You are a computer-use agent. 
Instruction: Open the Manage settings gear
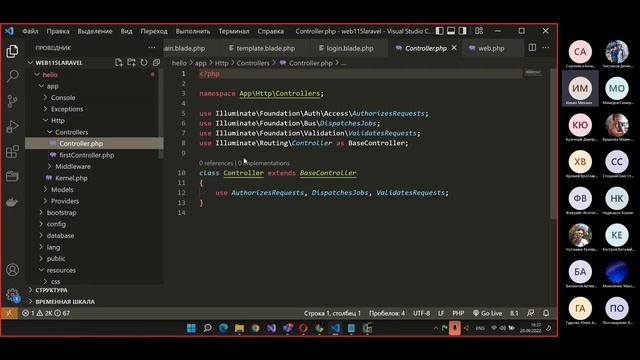[x=12, y=295]
